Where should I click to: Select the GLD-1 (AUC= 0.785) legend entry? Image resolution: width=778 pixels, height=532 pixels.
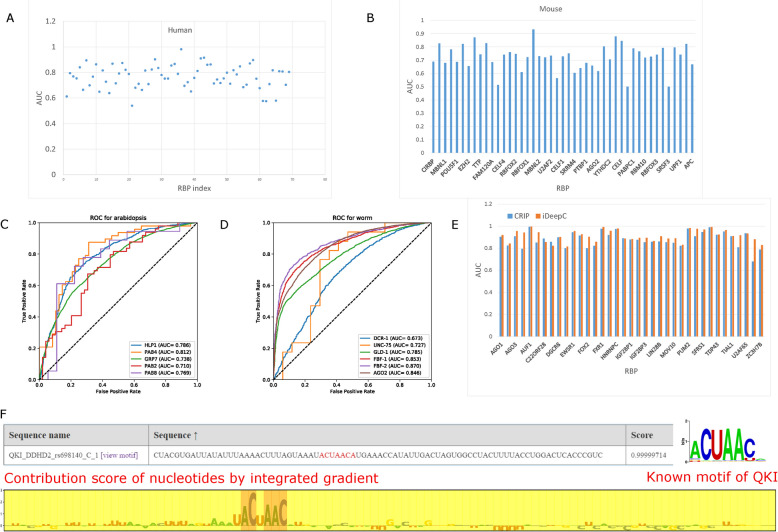pos(393,352)
